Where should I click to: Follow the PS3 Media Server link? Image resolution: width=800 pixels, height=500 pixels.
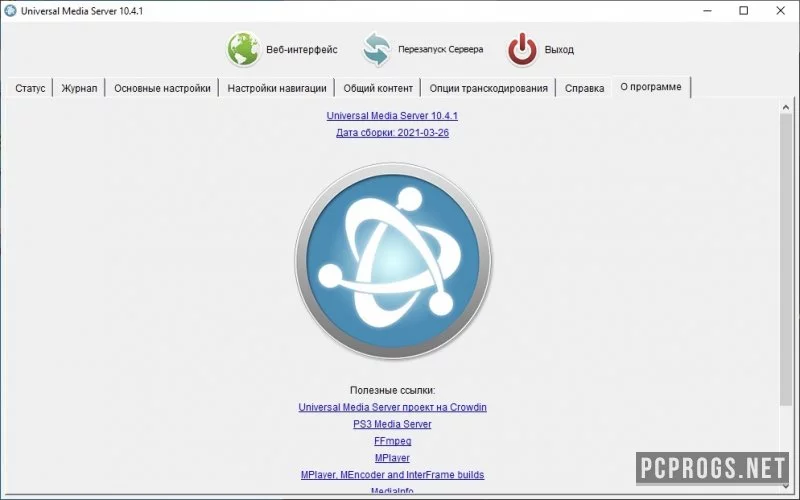click(392, 424)
